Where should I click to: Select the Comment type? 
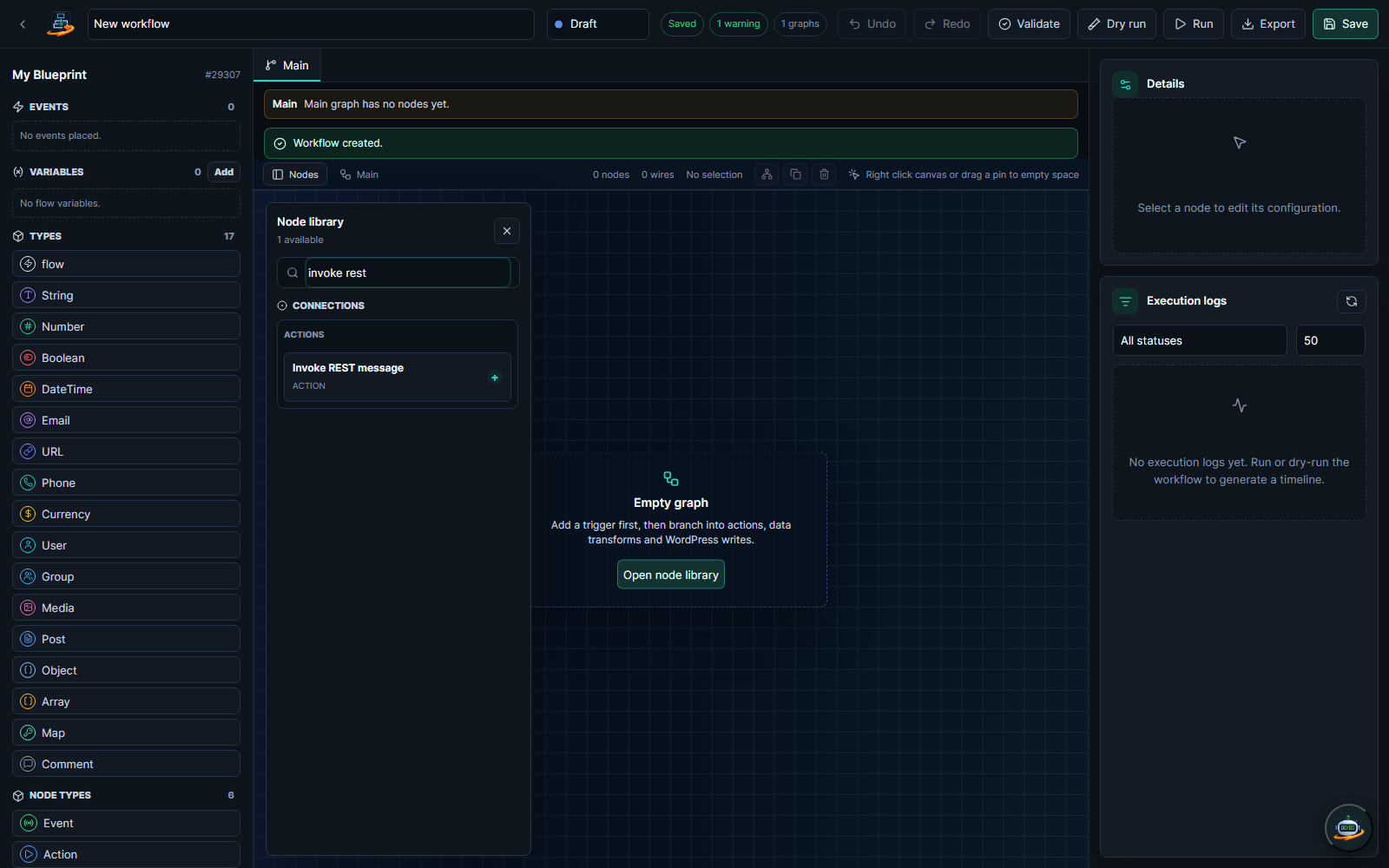click(126, 764)
